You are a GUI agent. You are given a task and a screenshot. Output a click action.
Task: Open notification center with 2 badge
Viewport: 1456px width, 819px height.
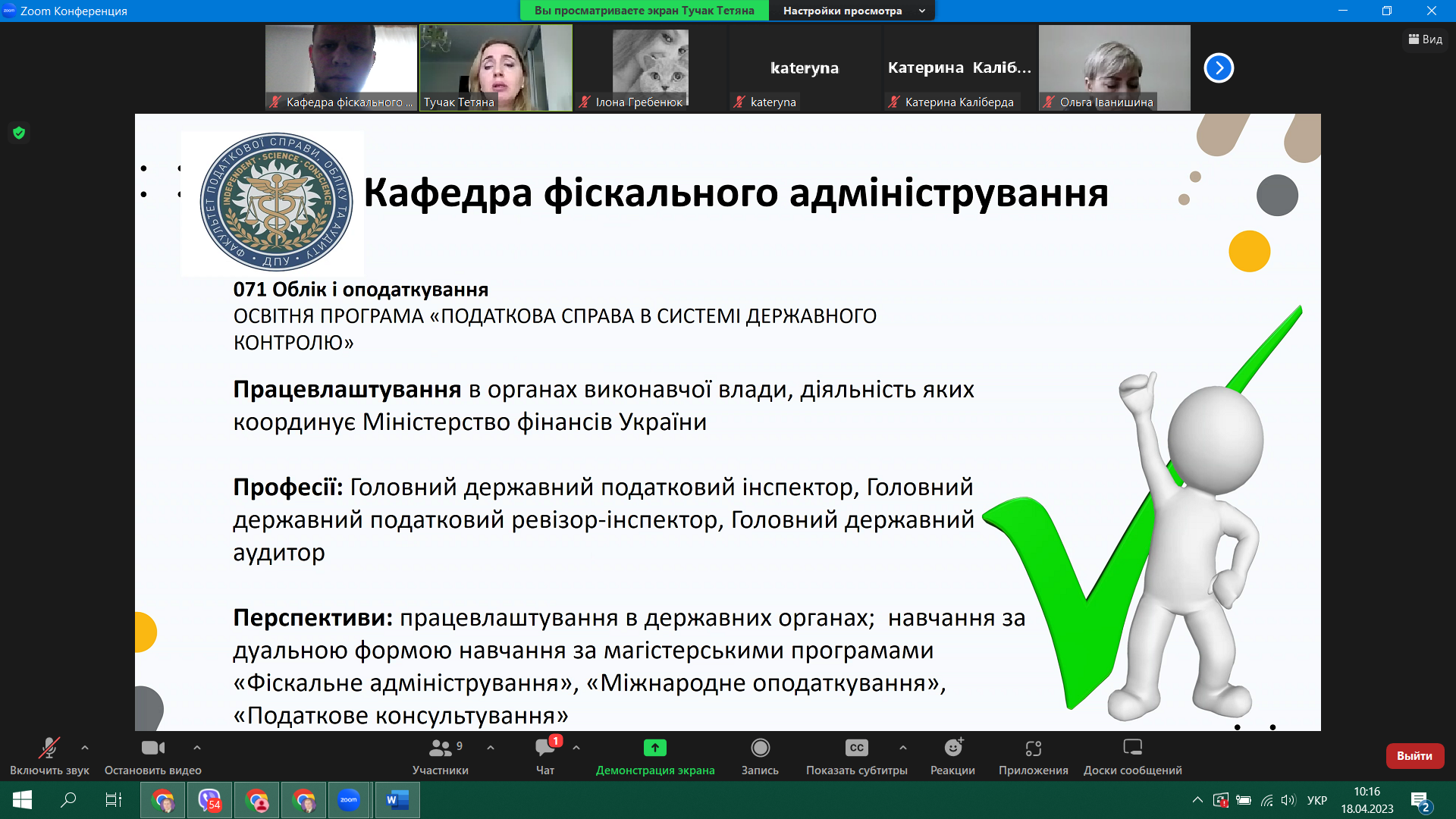(1420, 801)
